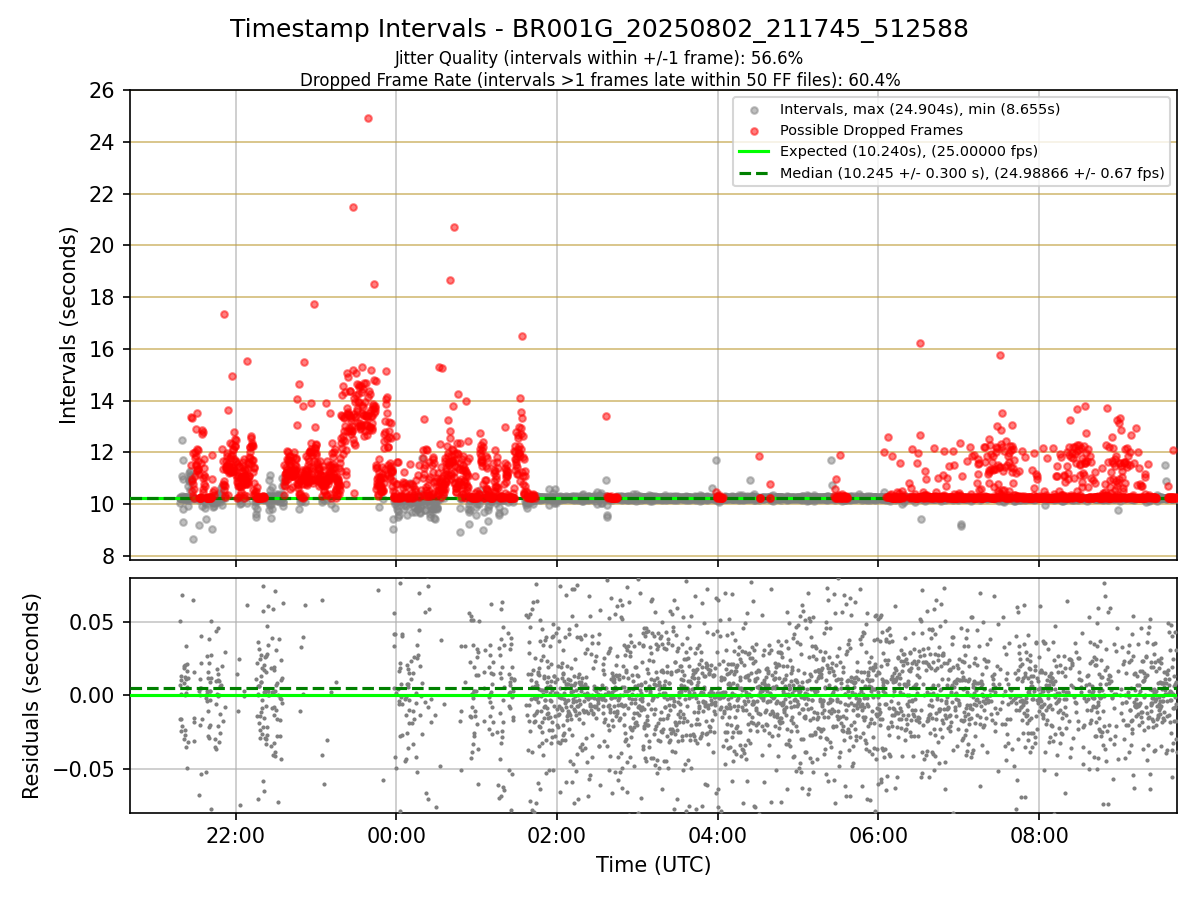The height and width of the screenshot is (900, 1200).
Task: Click the 'Intervals (seconds)' y-axis label
Action: pos(69,324)
